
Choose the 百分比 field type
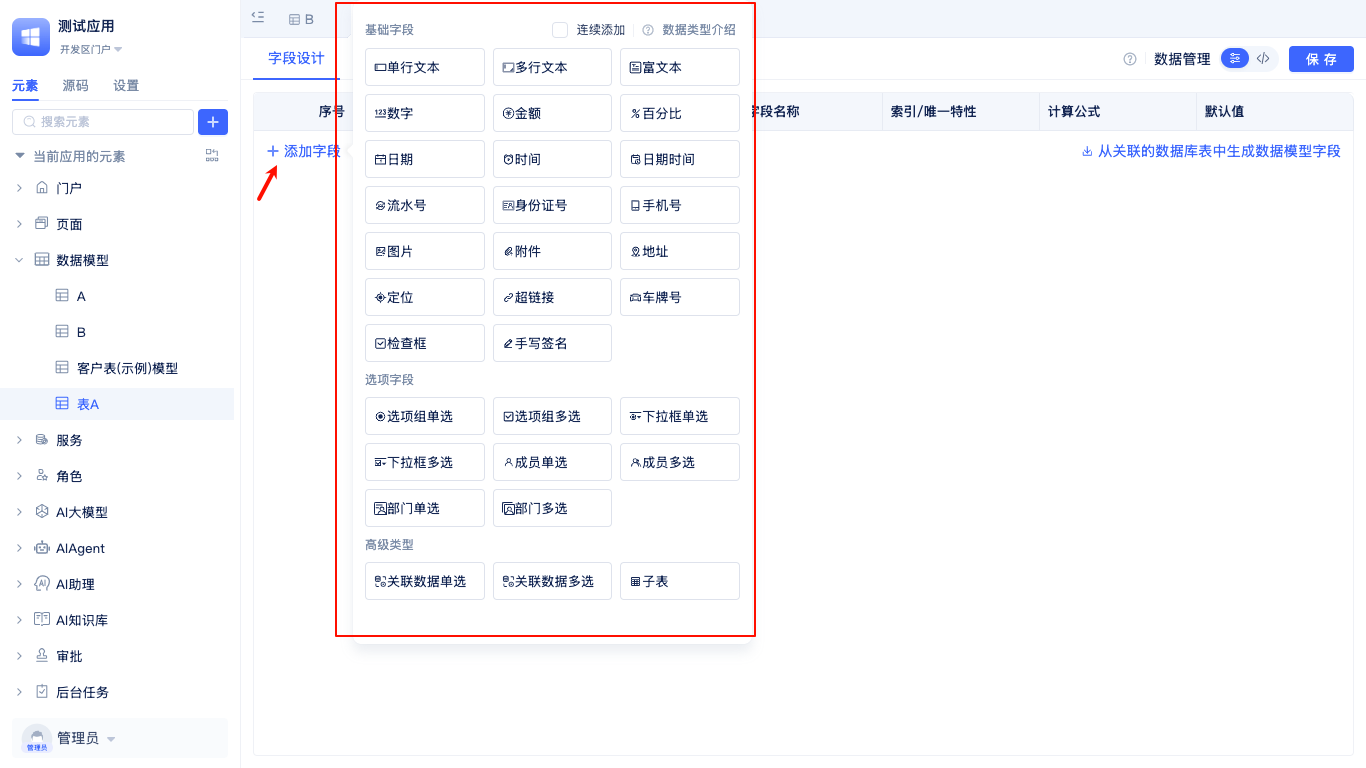[x=680, y=113]
